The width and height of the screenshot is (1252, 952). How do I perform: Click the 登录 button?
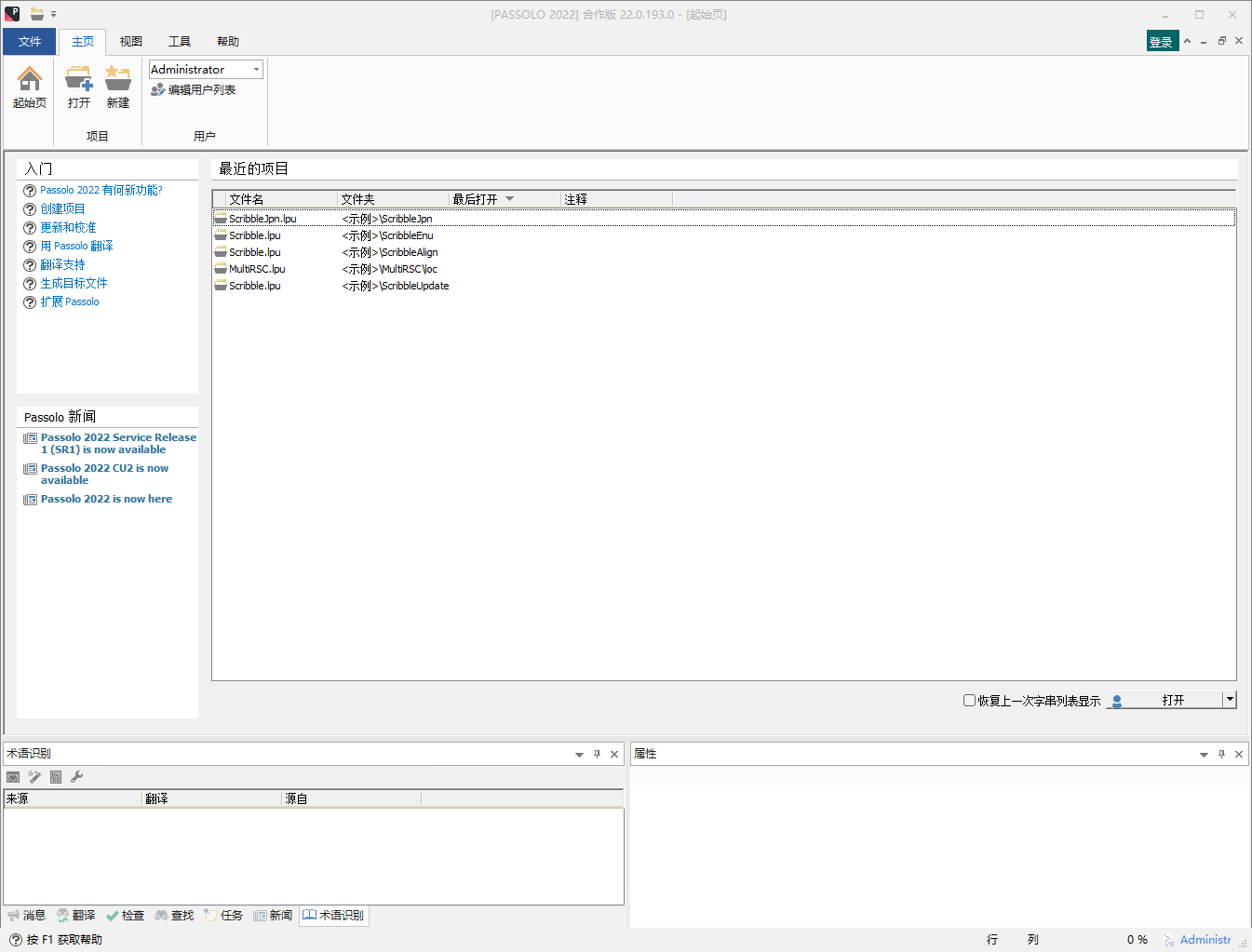(1162, 42)
